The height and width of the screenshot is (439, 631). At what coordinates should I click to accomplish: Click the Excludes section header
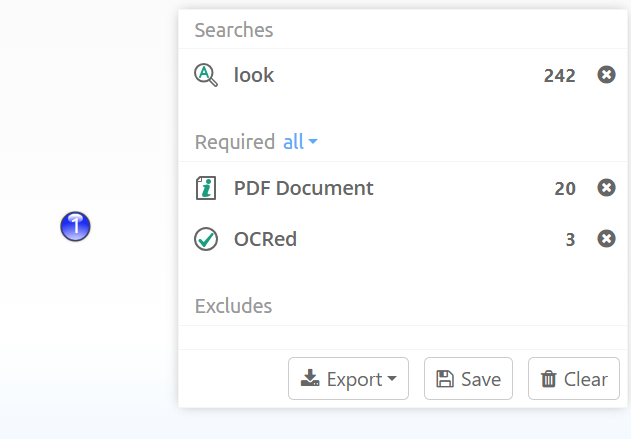click(233, 305)
